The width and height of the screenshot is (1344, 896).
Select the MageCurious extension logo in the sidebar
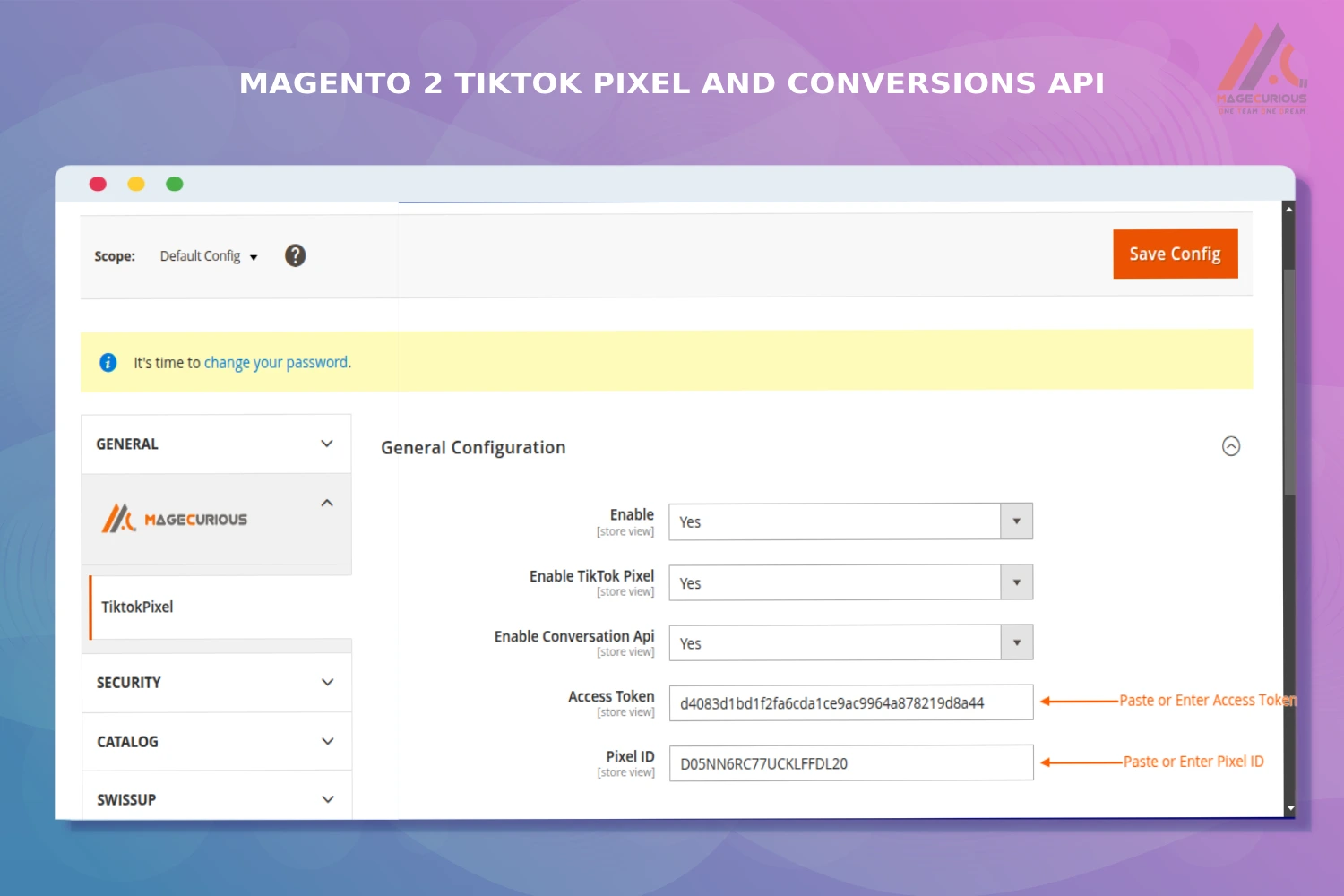[176, 518]
